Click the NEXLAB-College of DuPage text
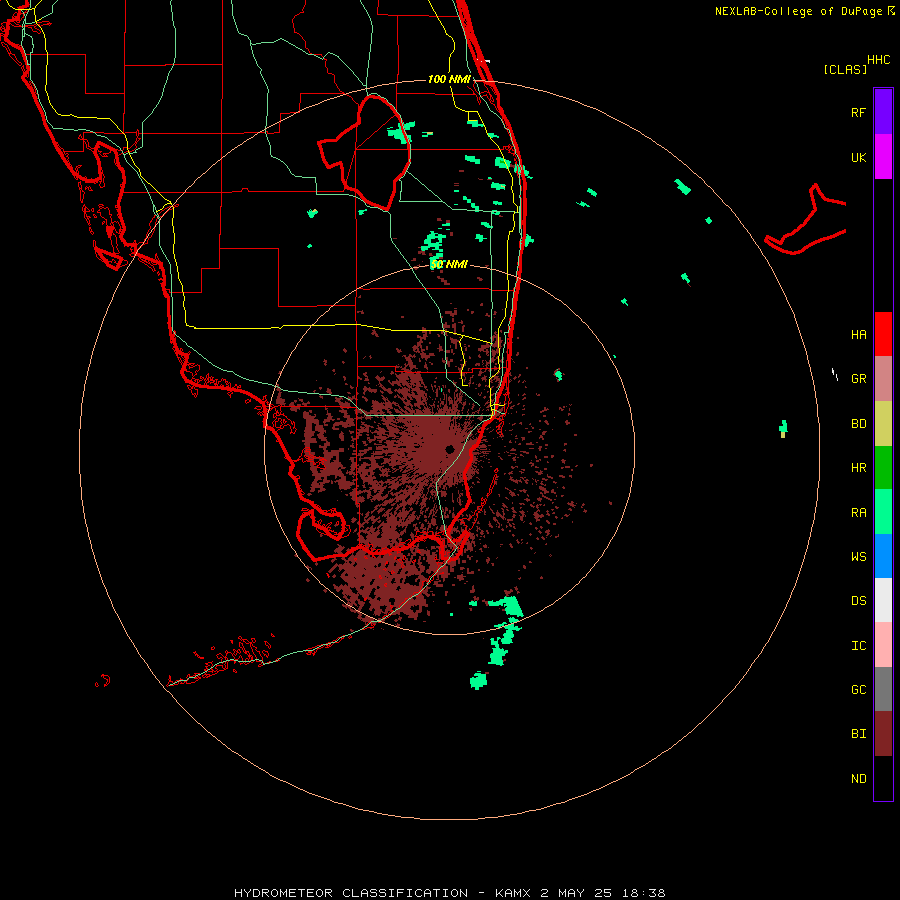The height and width of the screenshot is (900, 900). tap(798, 11)
